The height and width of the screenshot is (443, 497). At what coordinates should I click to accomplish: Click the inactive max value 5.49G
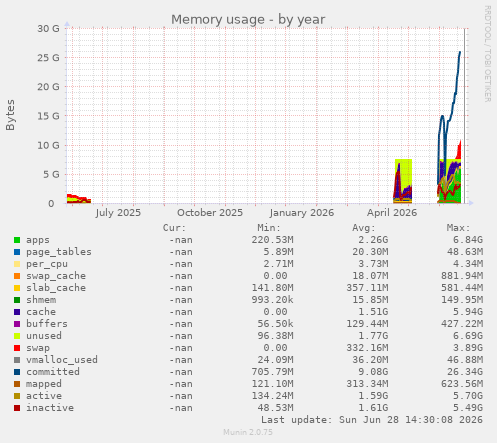click(467, 408)
